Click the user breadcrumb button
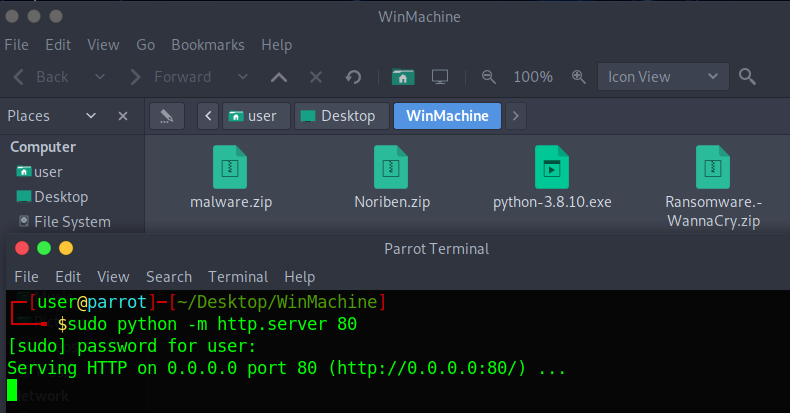This screenshot has height=413, width=790. 253,116
